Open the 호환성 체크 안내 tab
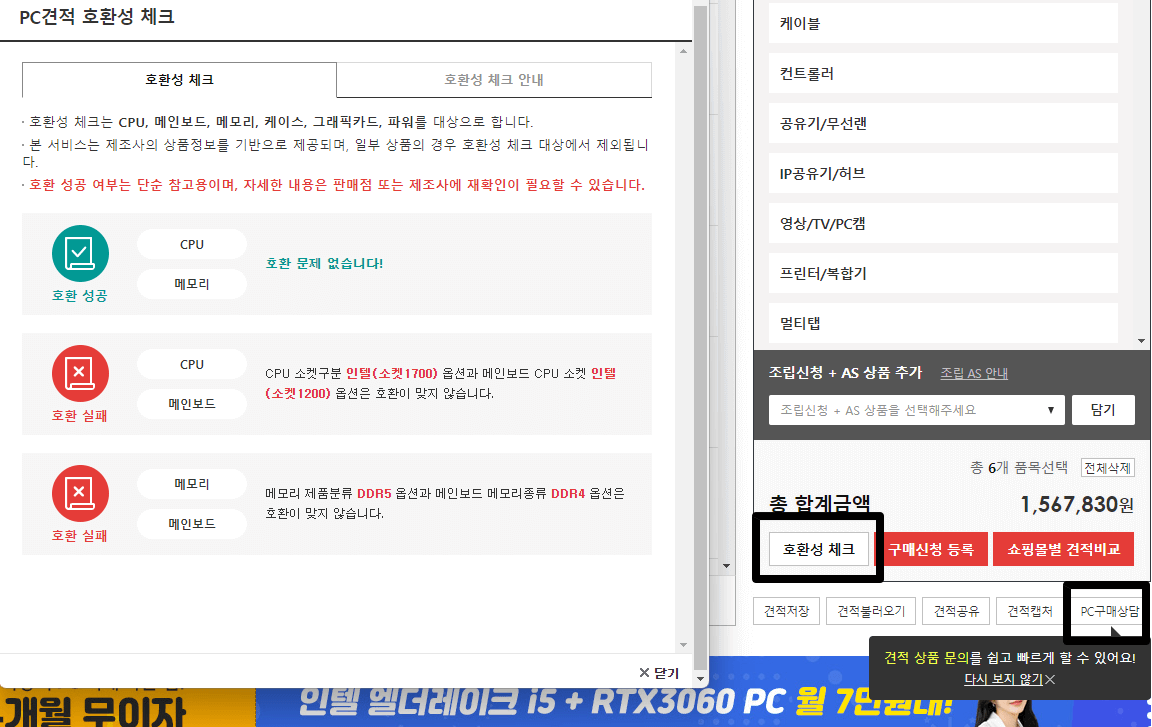Screen dimensions: 1152x727 click(x=494, y=79)
